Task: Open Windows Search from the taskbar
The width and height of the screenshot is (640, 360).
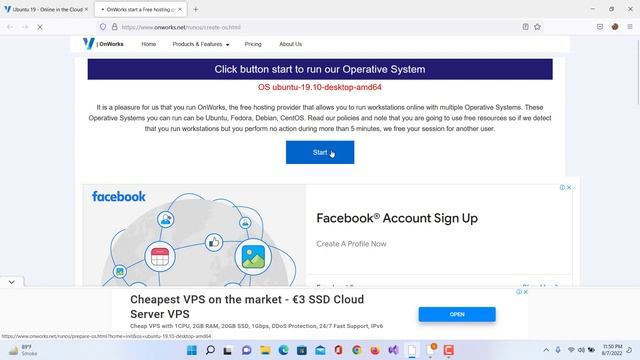Action: coord(210,350)
